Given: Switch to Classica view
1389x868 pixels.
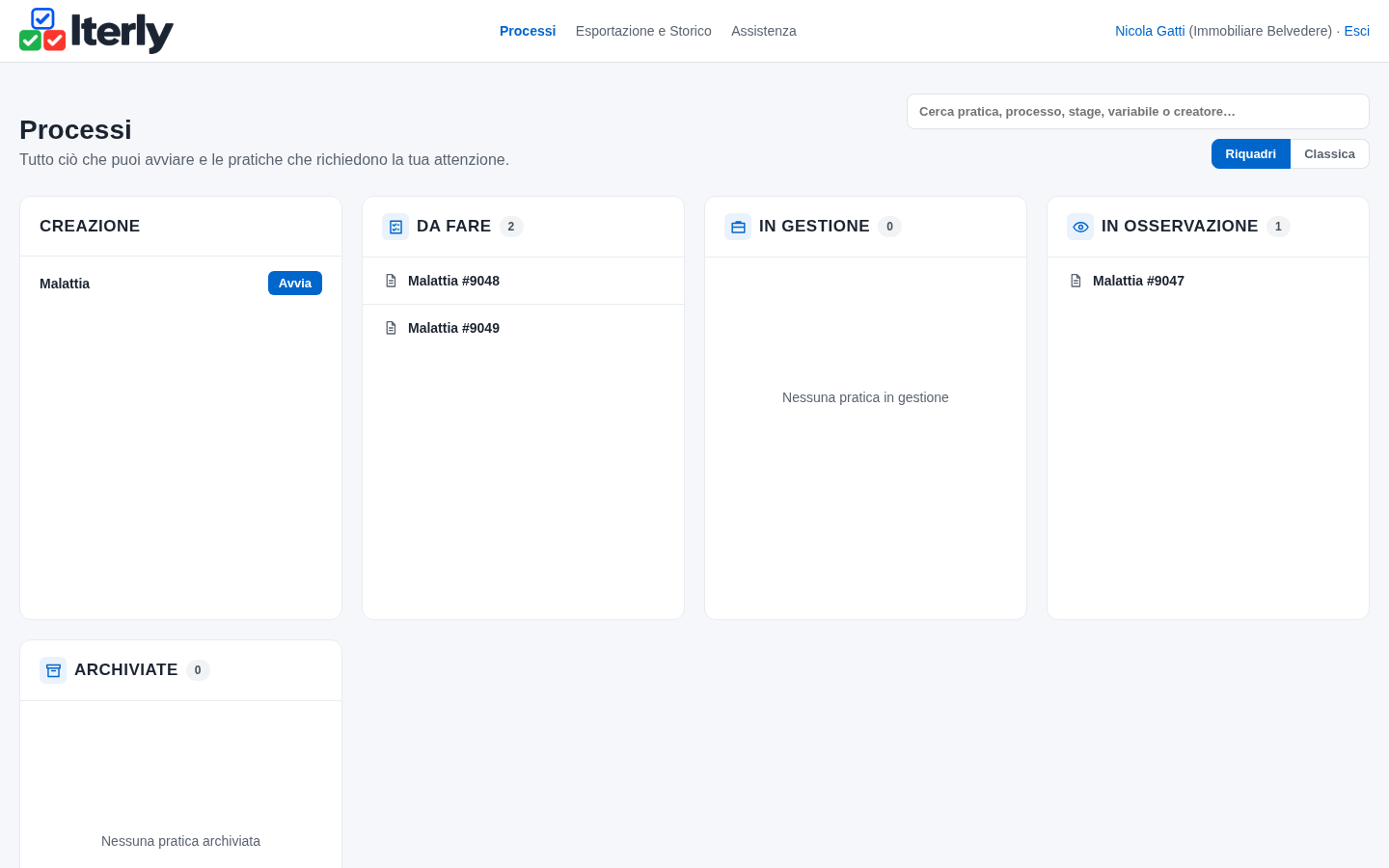Looking at the screenshot, I should 1329,154.
